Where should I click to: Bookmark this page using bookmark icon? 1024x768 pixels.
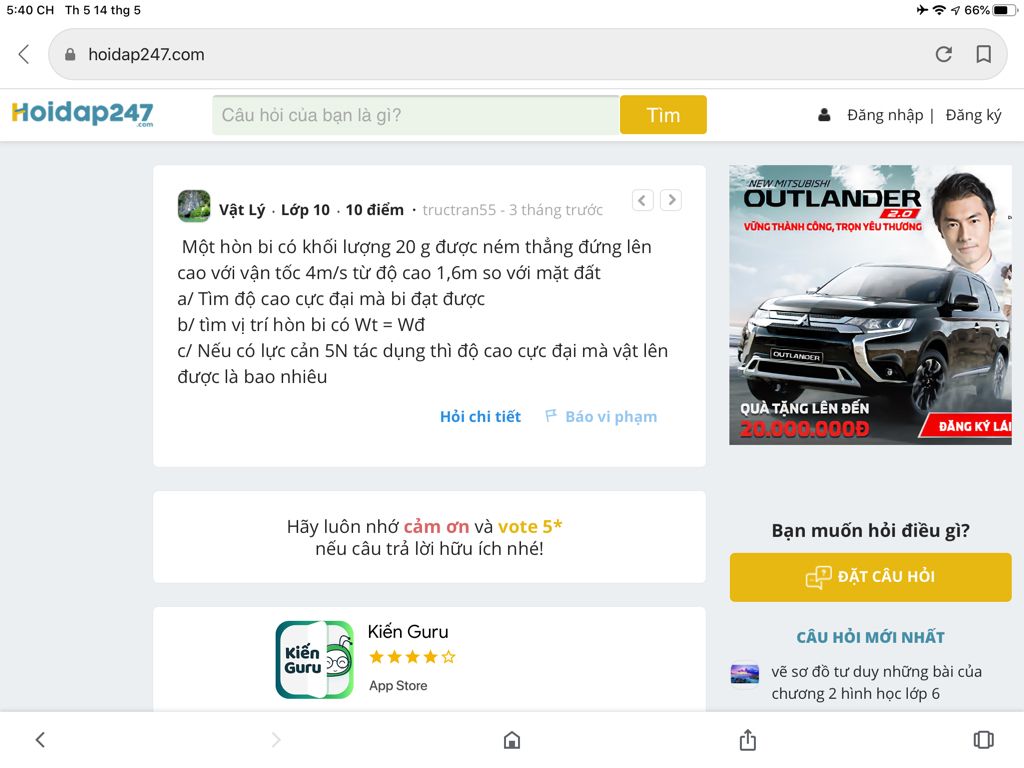click(984, 54)
